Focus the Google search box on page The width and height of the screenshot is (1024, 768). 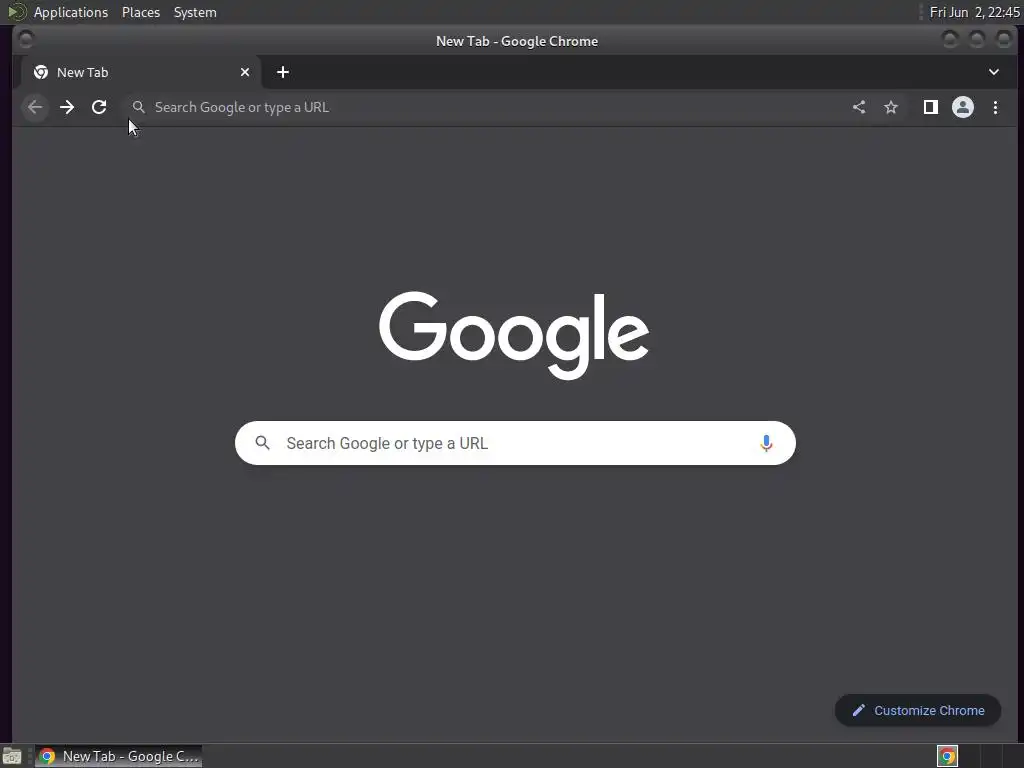(x=515, y=443)
